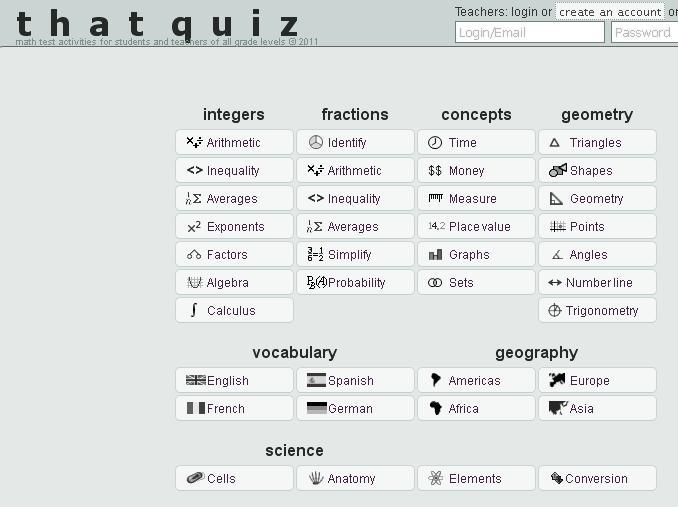Click the German flag icon
The width and height of the screenshot is (678, 507).
(x=316, y=408)
